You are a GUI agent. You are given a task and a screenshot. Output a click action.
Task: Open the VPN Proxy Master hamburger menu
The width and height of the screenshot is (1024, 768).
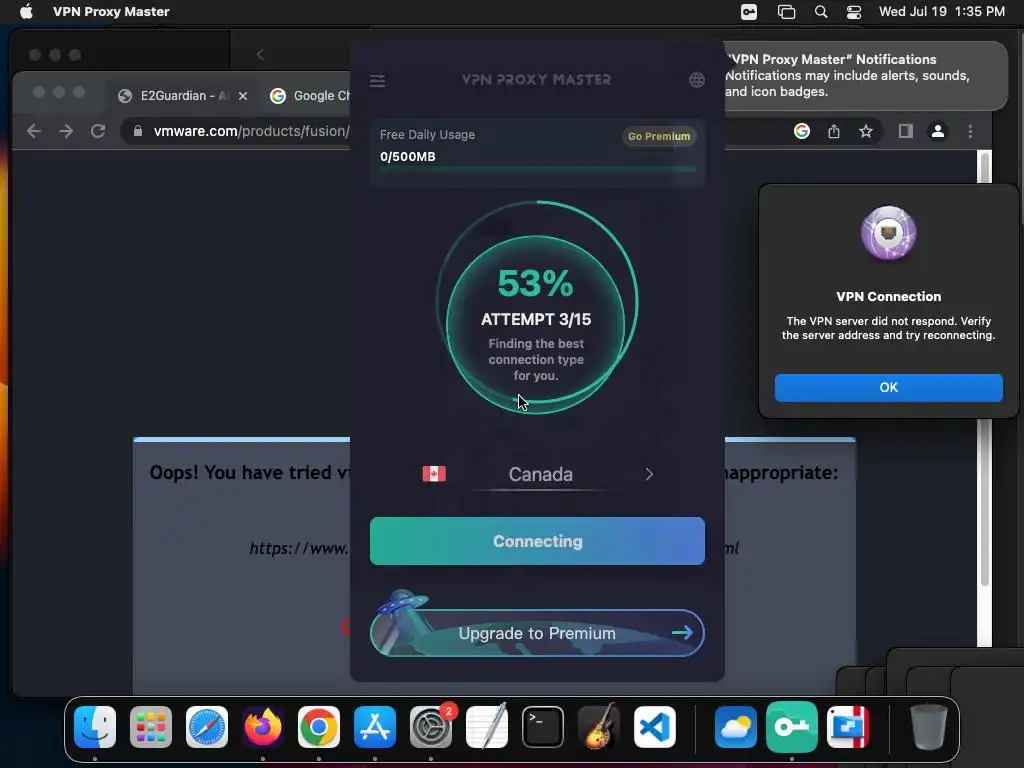pos(377,81)
